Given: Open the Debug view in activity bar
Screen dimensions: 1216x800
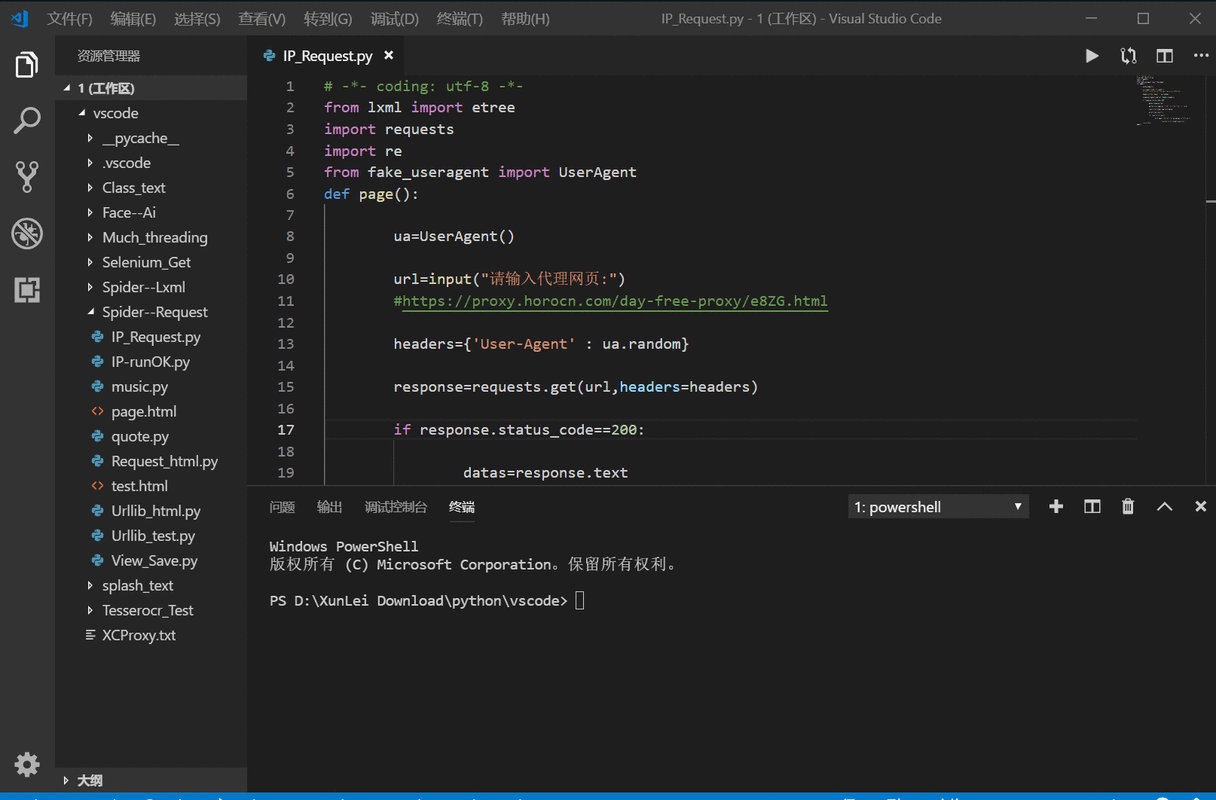Looking at the screenshot, I should [x=27, y=234].
